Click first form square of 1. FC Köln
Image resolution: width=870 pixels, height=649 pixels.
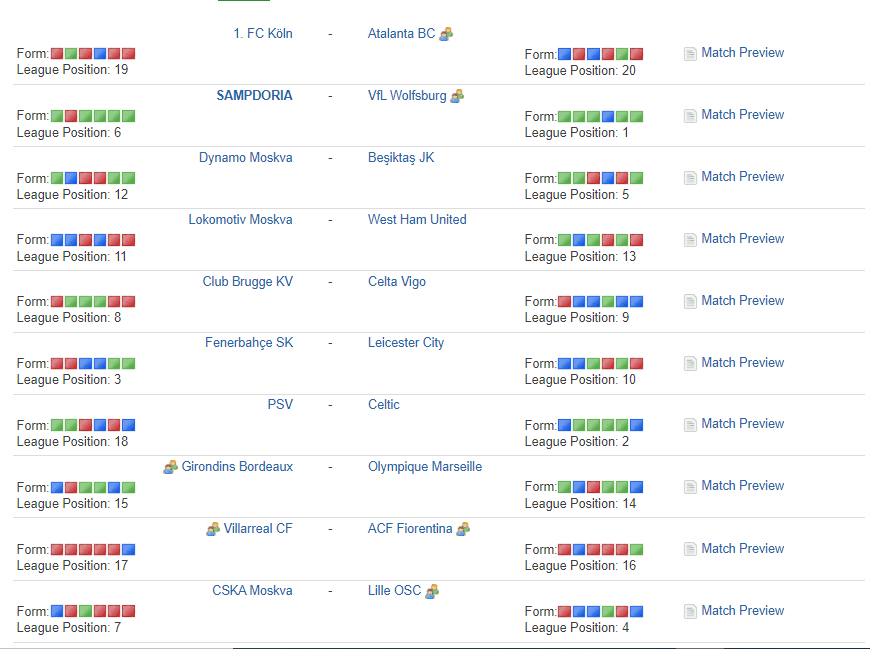(x=57, y=54)
